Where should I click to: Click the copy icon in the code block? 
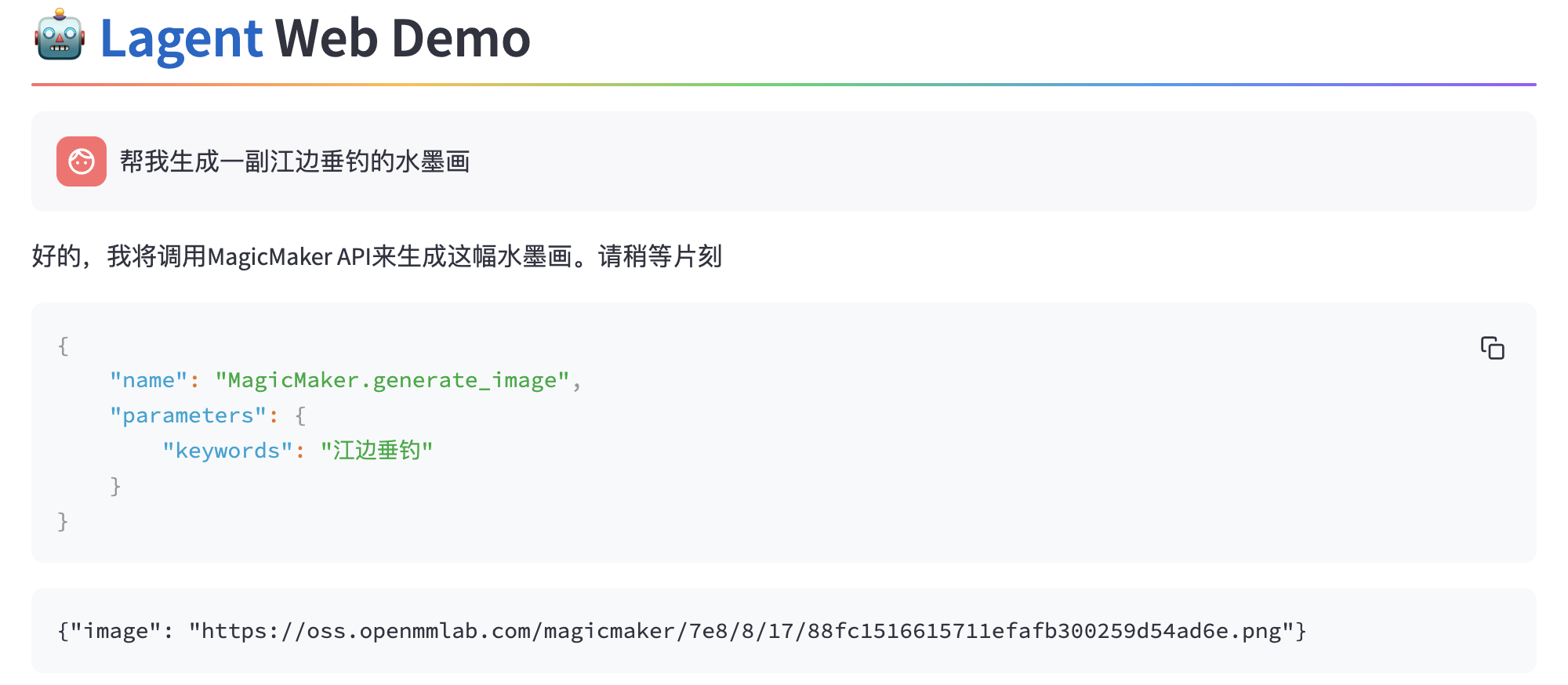(x=1492, y=348)
